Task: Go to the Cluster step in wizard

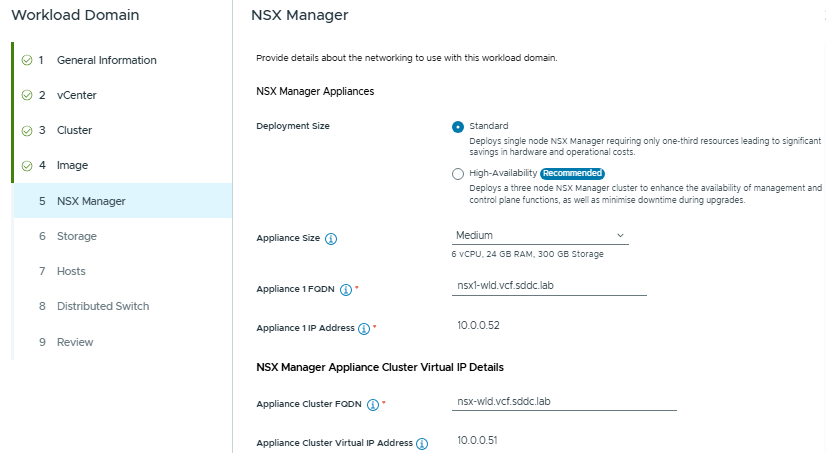Action: pos(74,130)
